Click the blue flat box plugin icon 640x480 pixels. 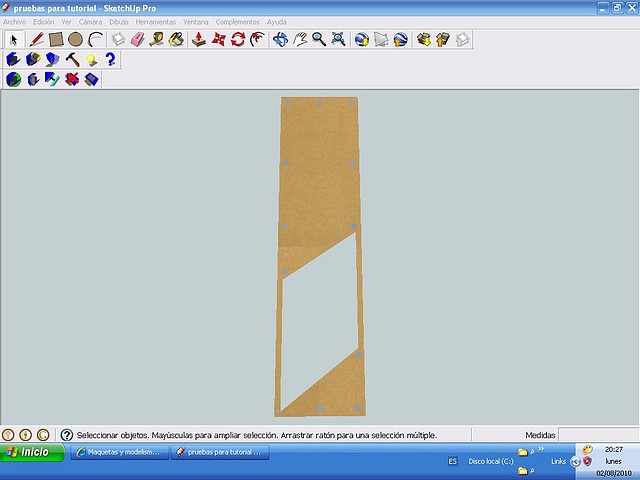[x=91, y=79]
